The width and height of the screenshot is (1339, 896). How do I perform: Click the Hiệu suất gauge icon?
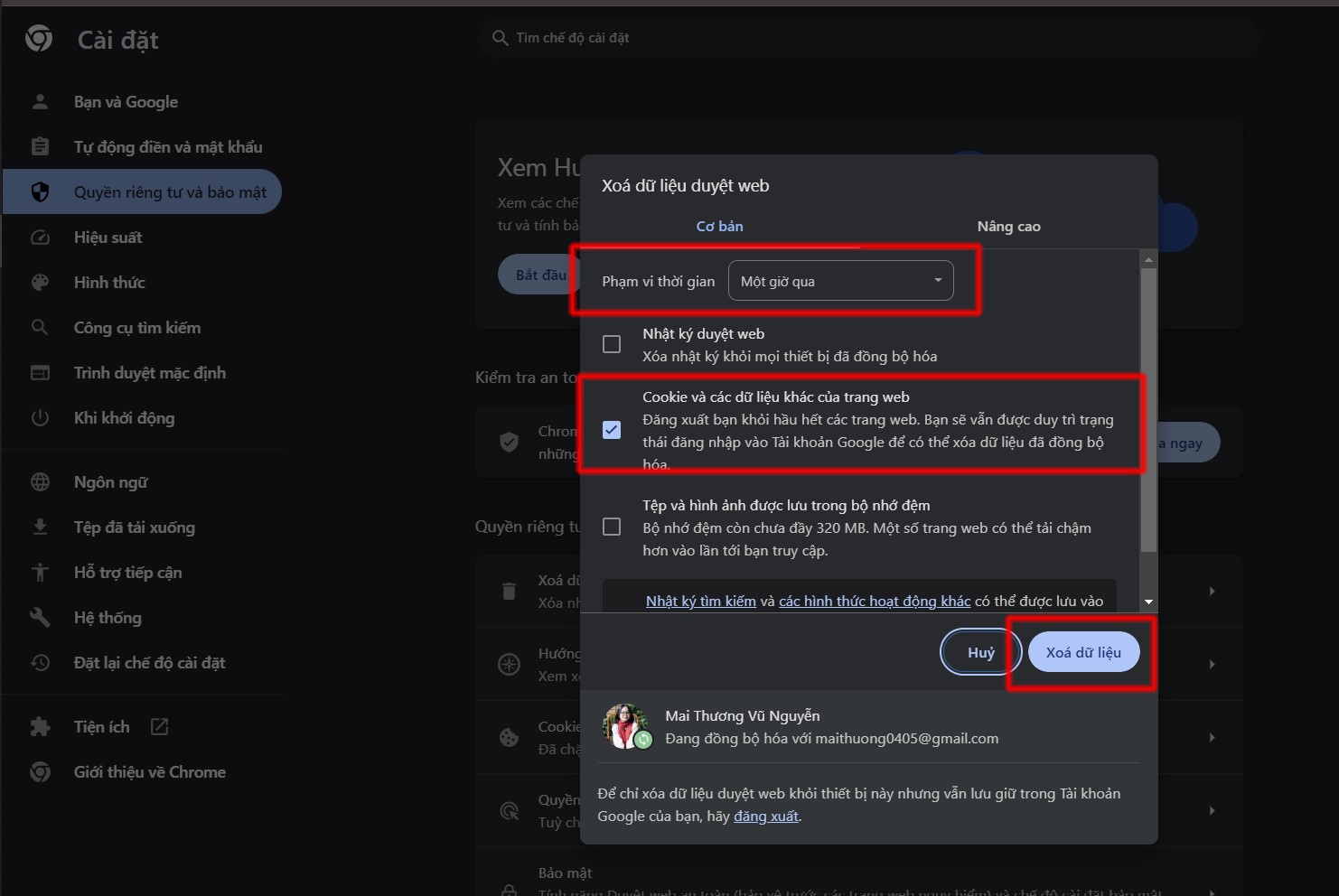40,238
